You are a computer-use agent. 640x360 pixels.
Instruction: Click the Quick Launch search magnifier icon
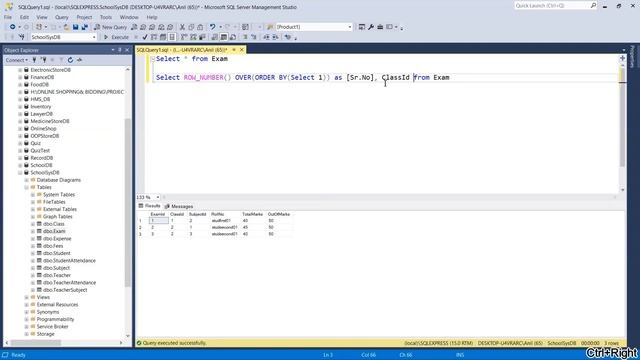[x=593, y=5]
